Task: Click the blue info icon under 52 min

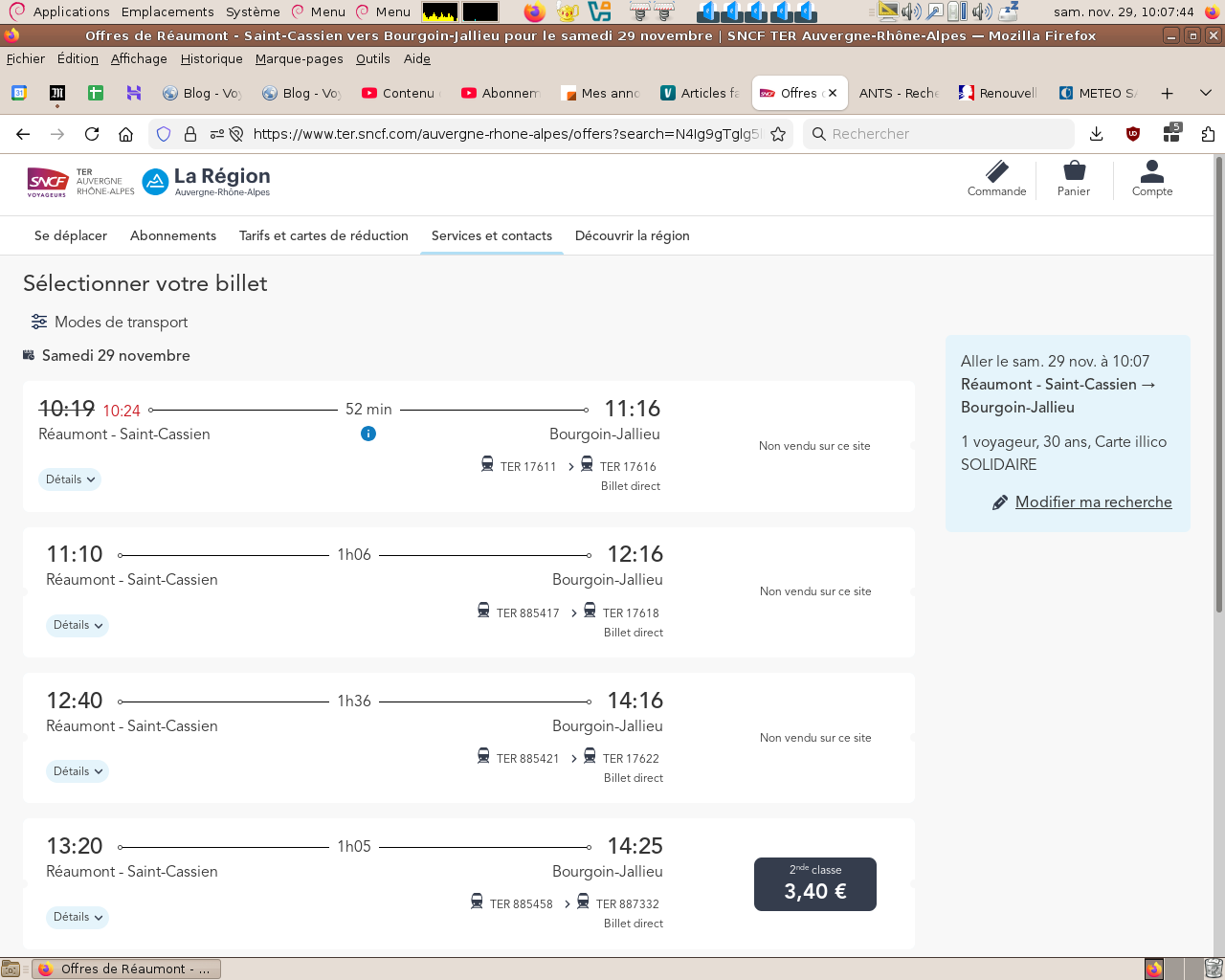Action: coord(368,434)
